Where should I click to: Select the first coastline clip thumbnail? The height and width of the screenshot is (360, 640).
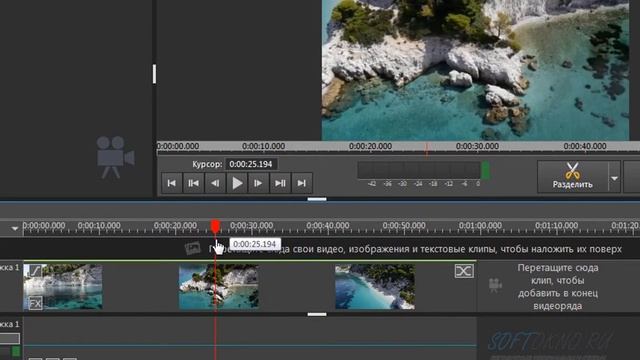(63, 287)
